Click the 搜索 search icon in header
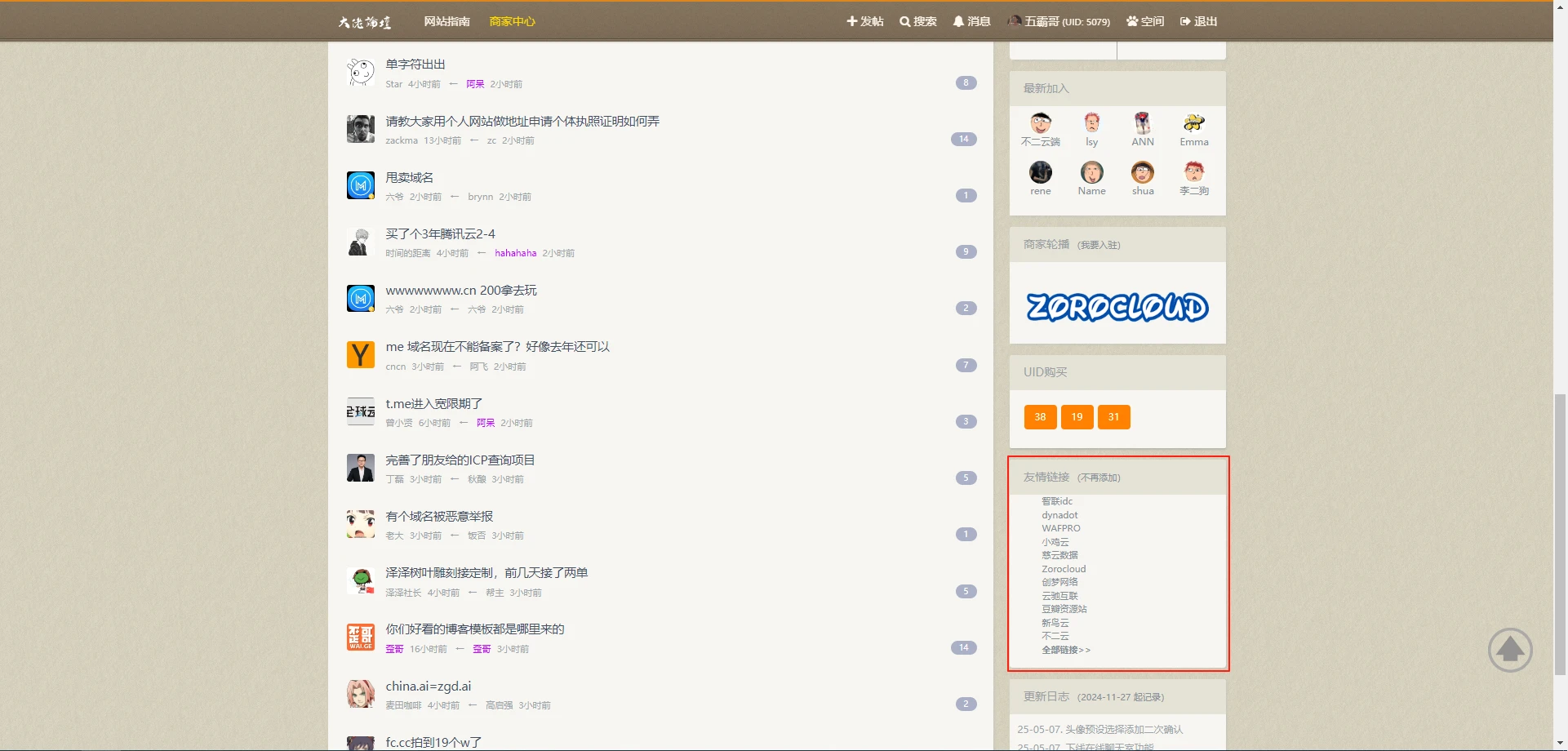1568x751 pixels. 904,21
